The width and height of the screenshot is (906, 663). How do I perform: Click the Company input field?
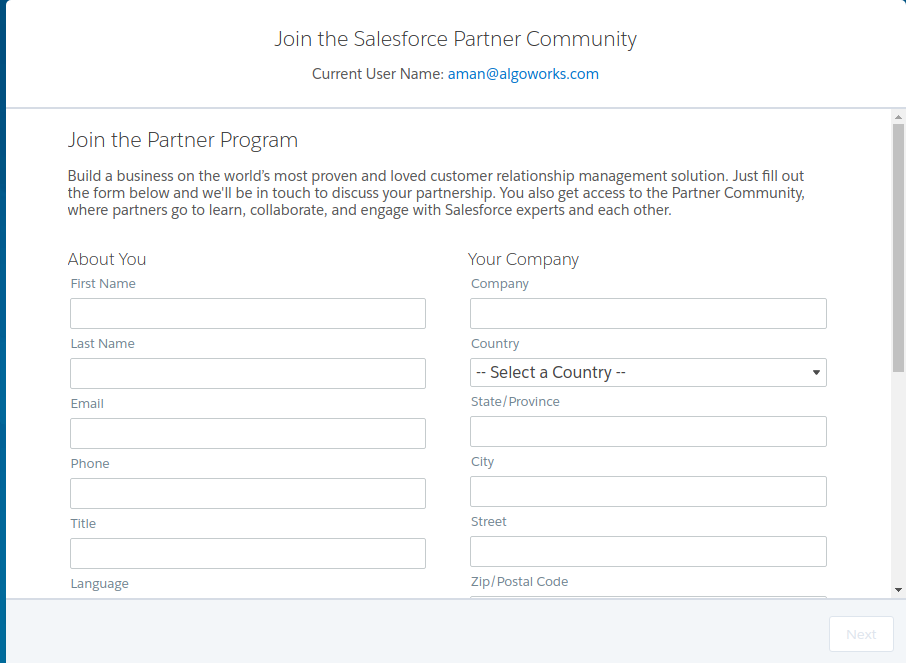(x=648, y=313)
